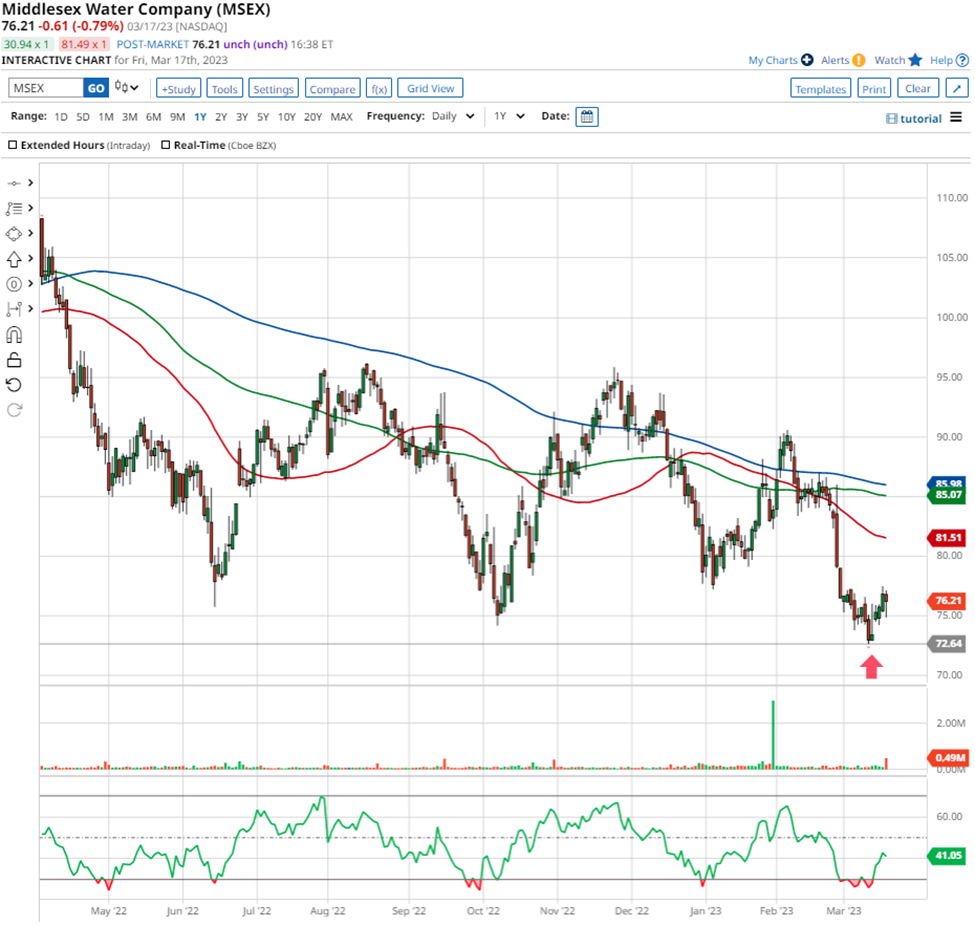Click the lock drawings padlock icon
This screenshot has height=926, width=975.
[14, 360]
